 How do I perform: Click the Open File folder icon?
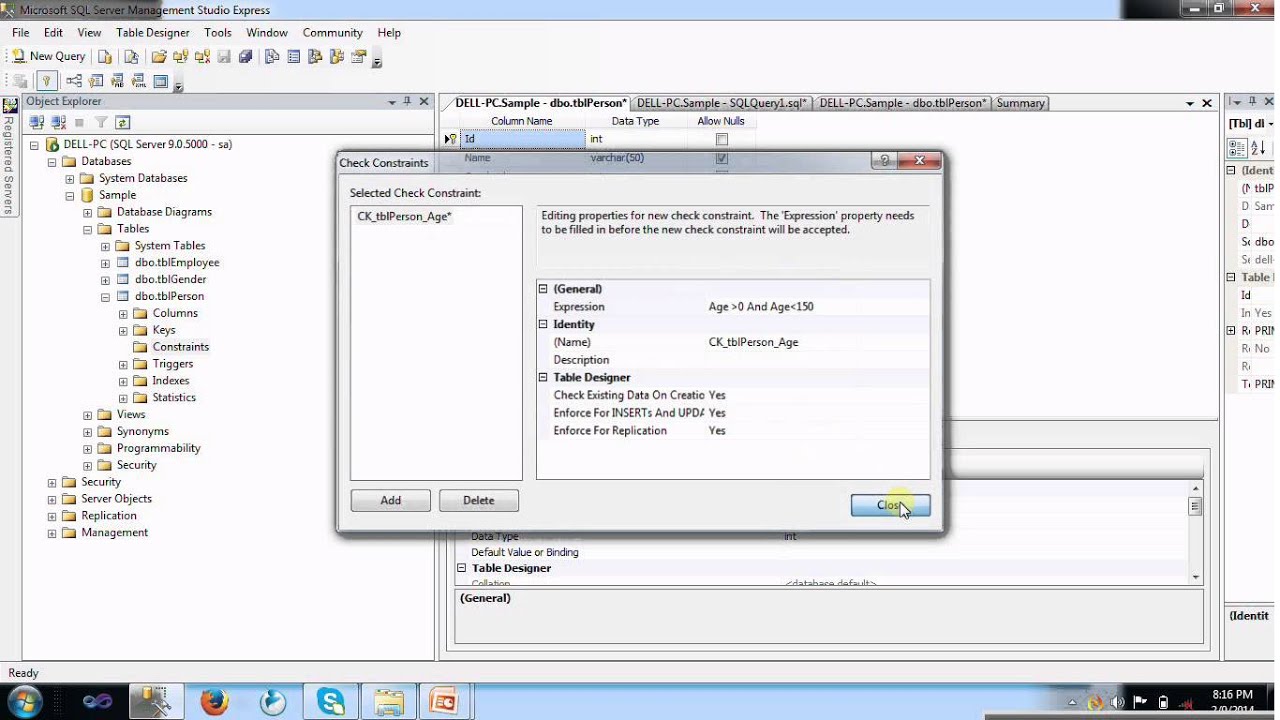coord(159,56)
